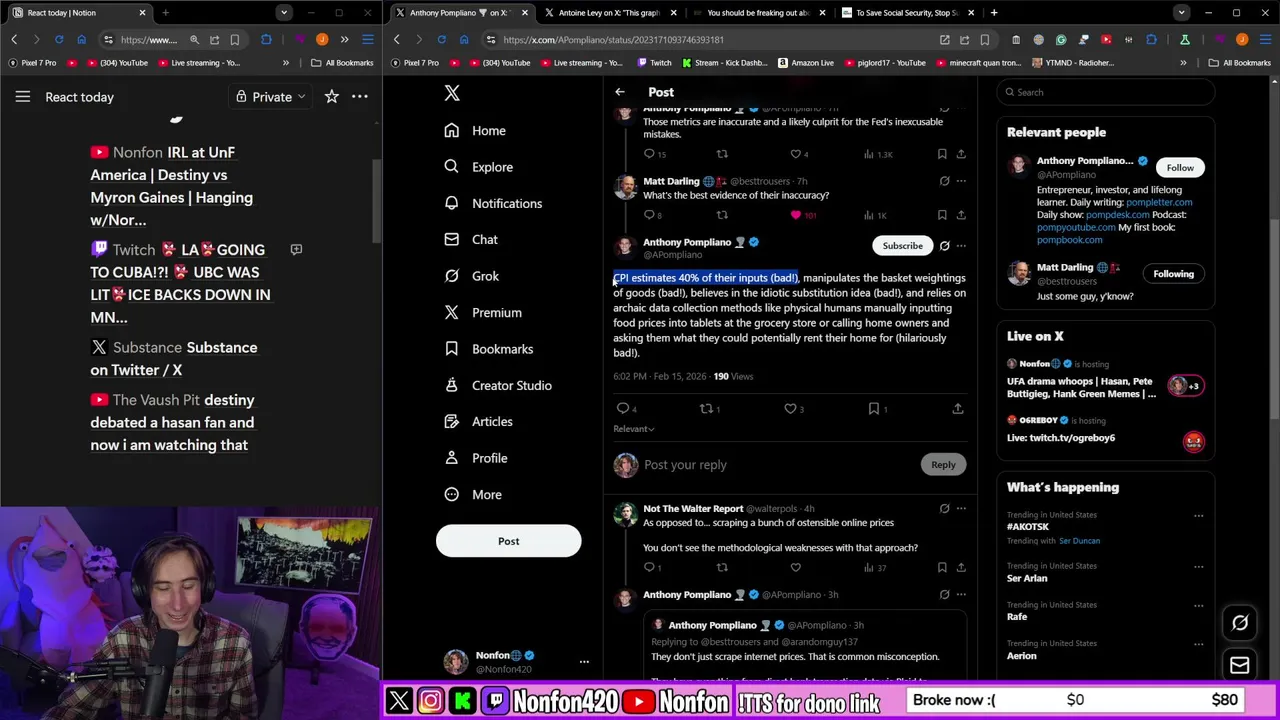Like the main post
Viewport: 1280px width, 720px height.
pos(790,408)
